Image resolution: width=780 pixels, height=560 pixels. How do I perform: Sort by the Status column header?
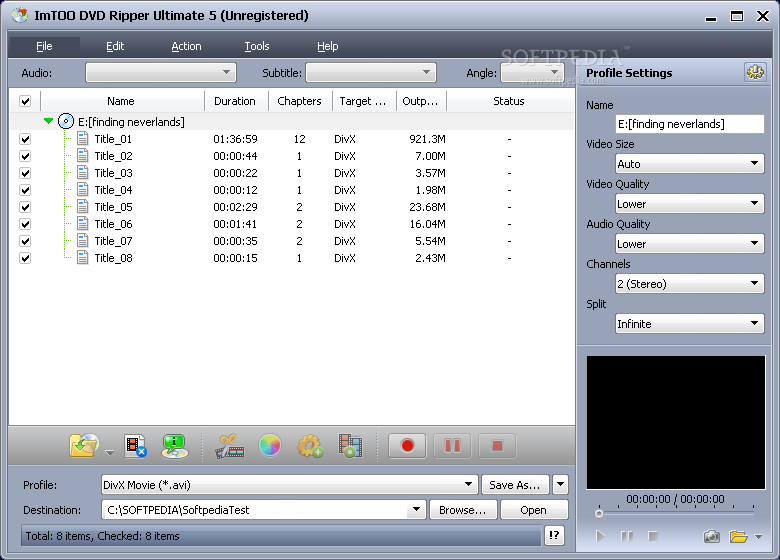[509, 101]
